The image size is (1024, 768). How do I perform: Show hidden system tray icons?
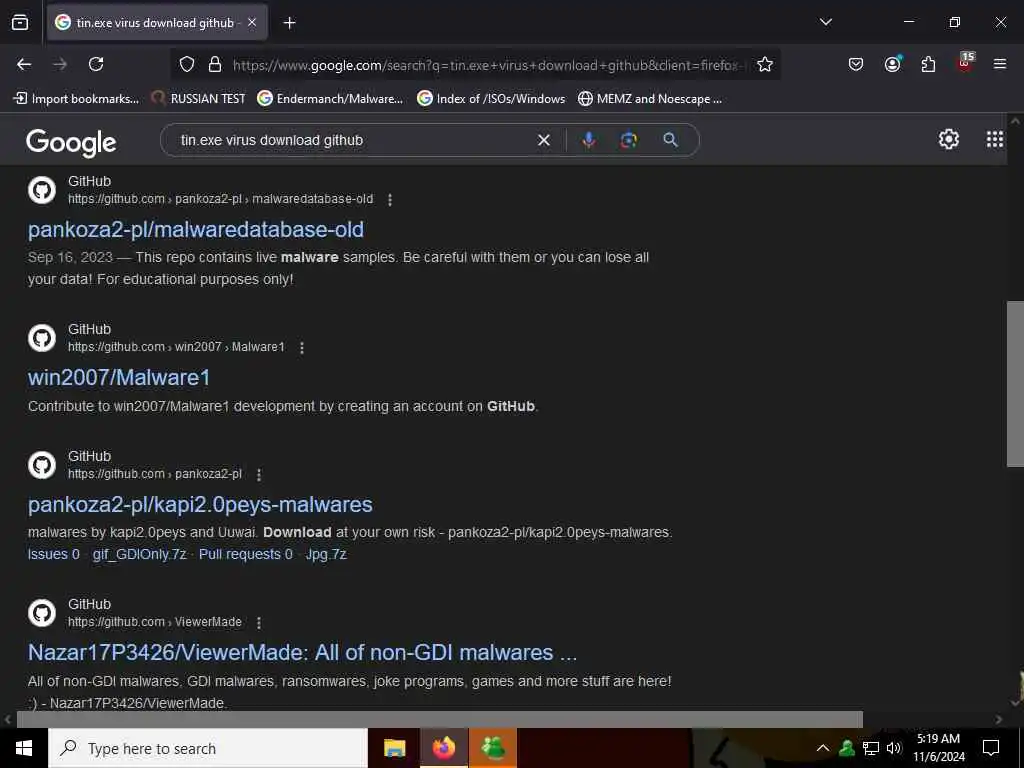tap(823, 748)
